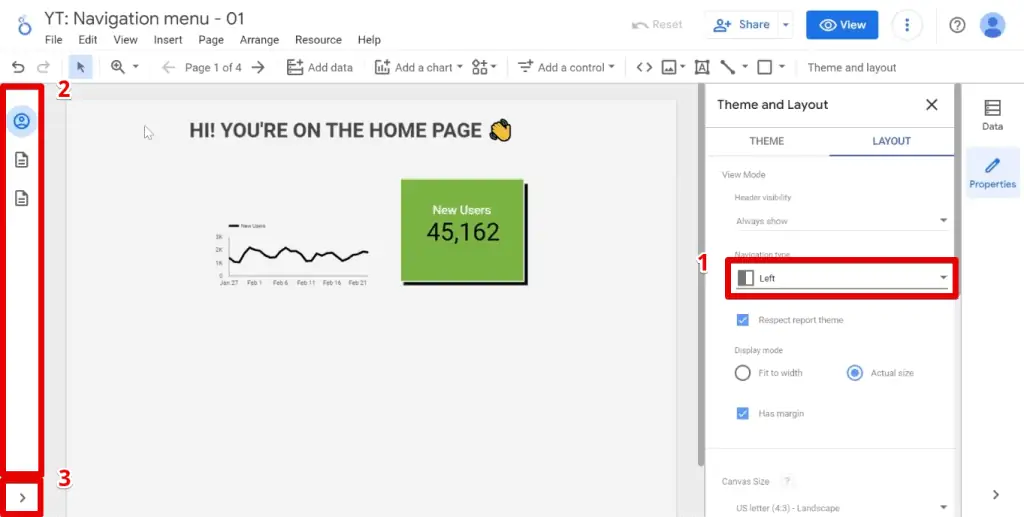Go to next page arrow
The image size is (1024, 517).
258,67
